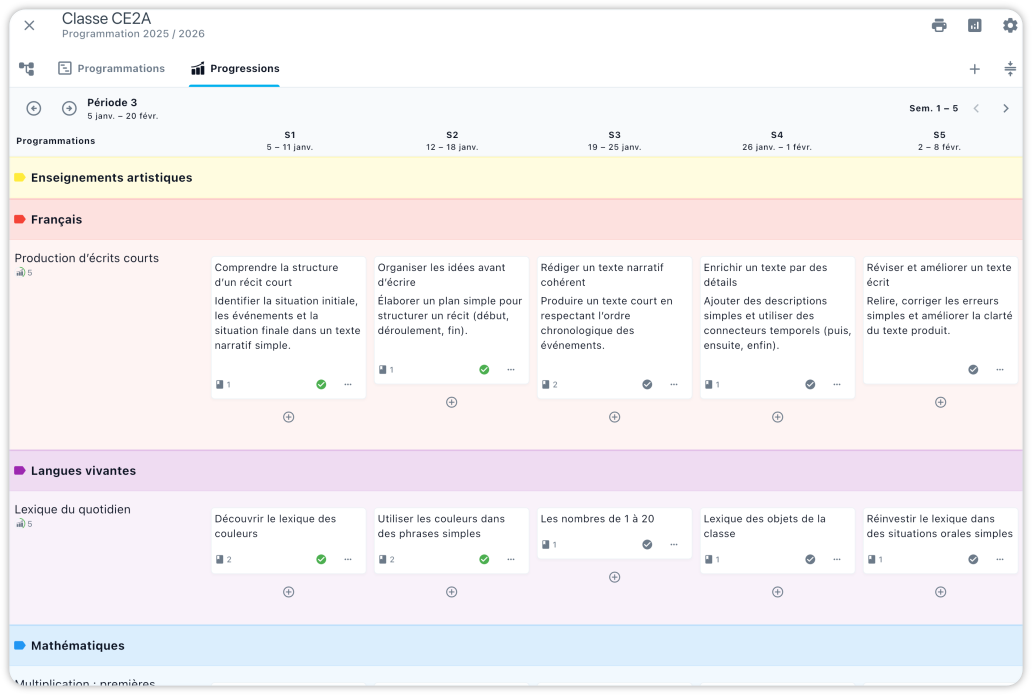
Task: Go to the previous period with left arrow
Action: [34, 108]
